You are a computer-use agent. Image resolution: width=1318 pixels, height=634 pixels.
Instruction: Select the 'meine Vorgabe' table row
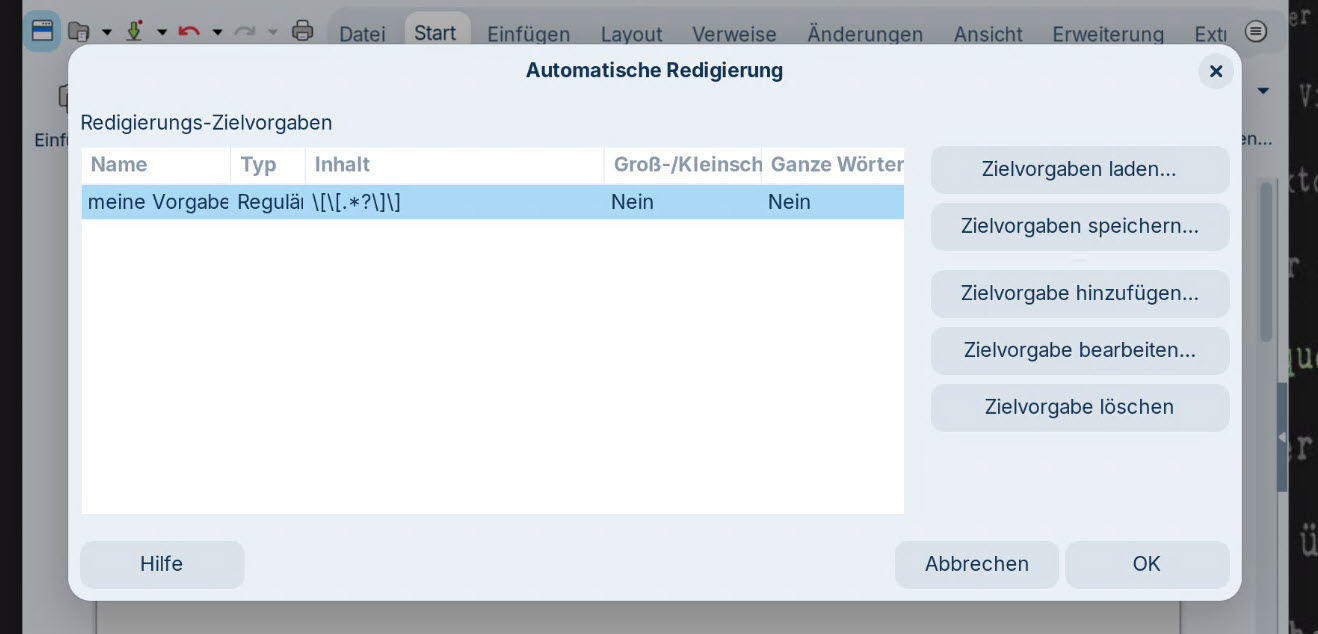tap(492, 202)
